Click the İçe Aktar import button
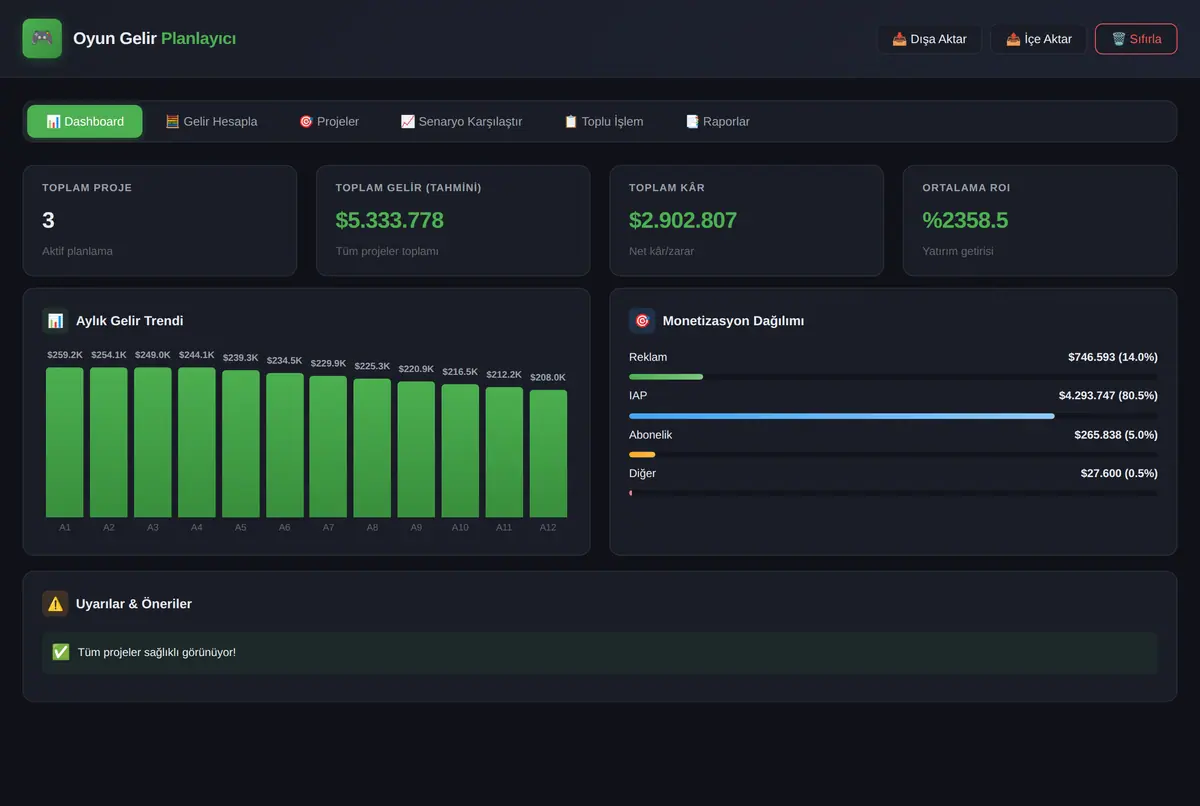1200x806 pixels. coord(1038,39)
